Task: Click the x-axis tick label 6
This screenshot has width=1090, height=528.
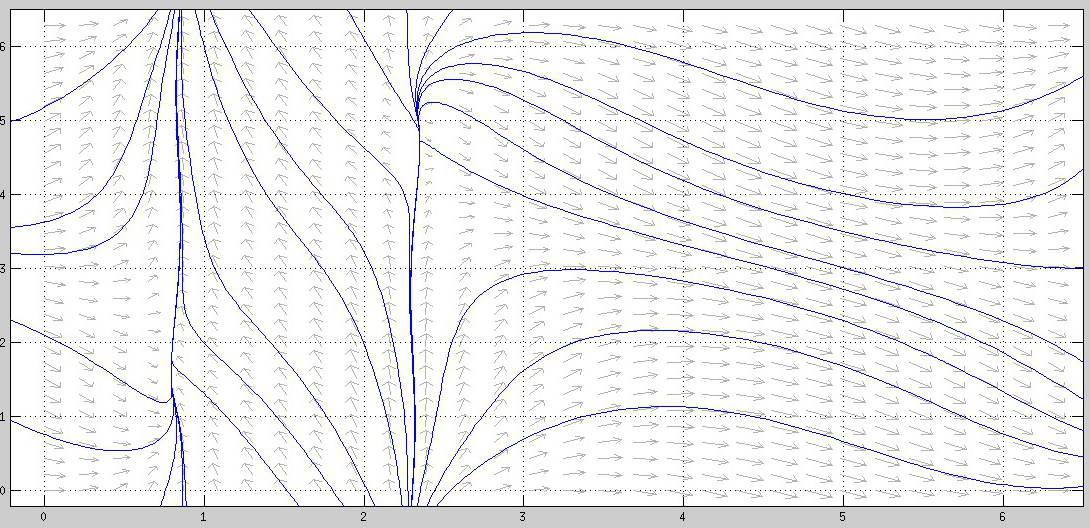Action: (1003, 517)
